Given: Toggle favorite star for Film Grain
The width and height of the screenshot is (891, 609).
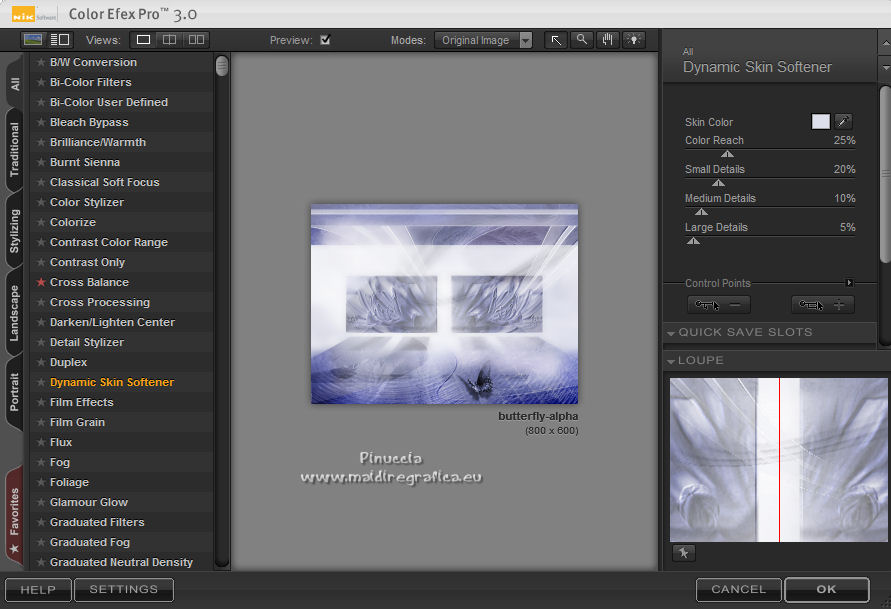Looking at the screenshot, I should coord(41,422).
